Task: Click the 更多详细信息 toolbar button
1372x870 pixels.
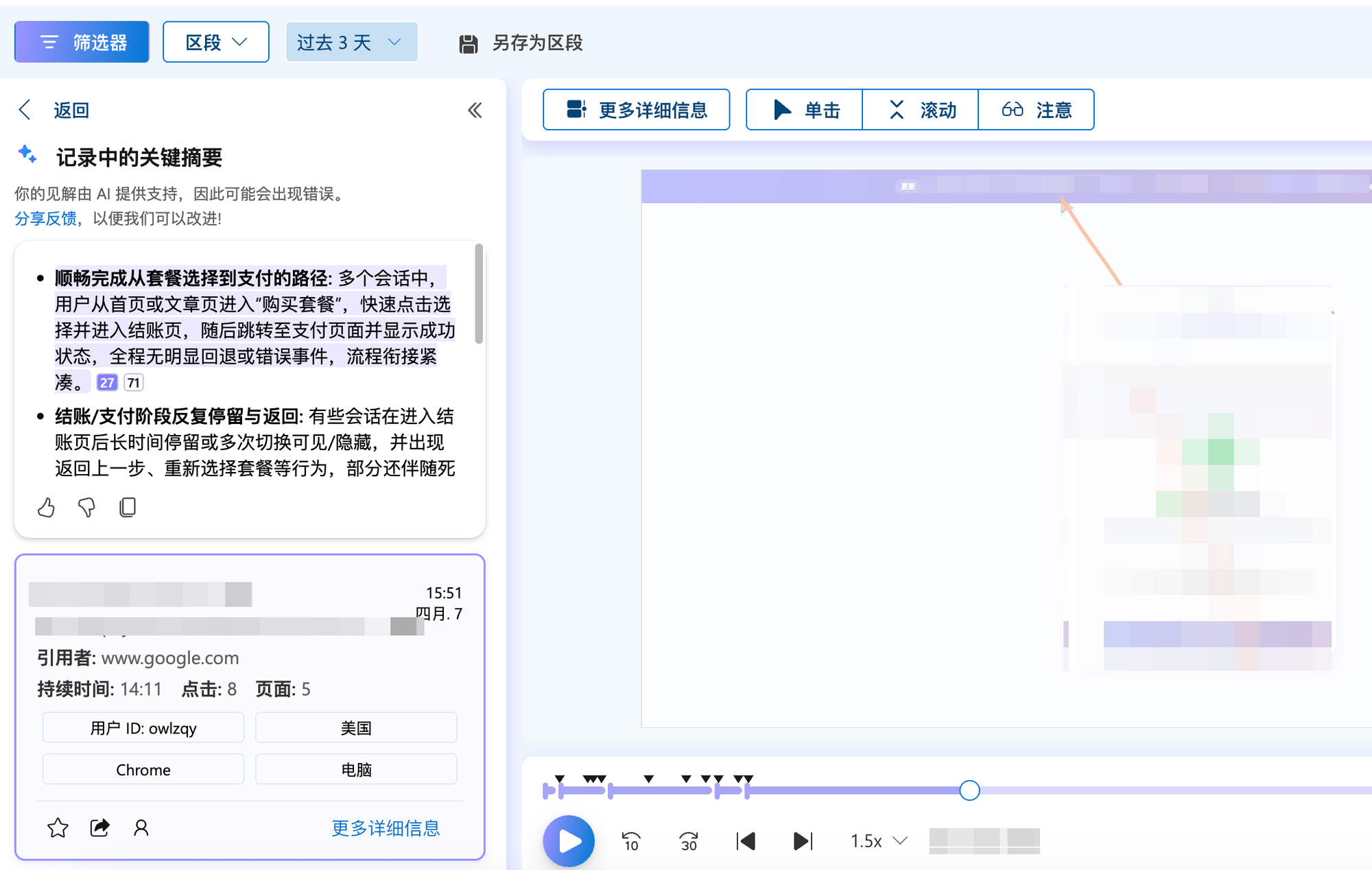Action: click(636, 110)
